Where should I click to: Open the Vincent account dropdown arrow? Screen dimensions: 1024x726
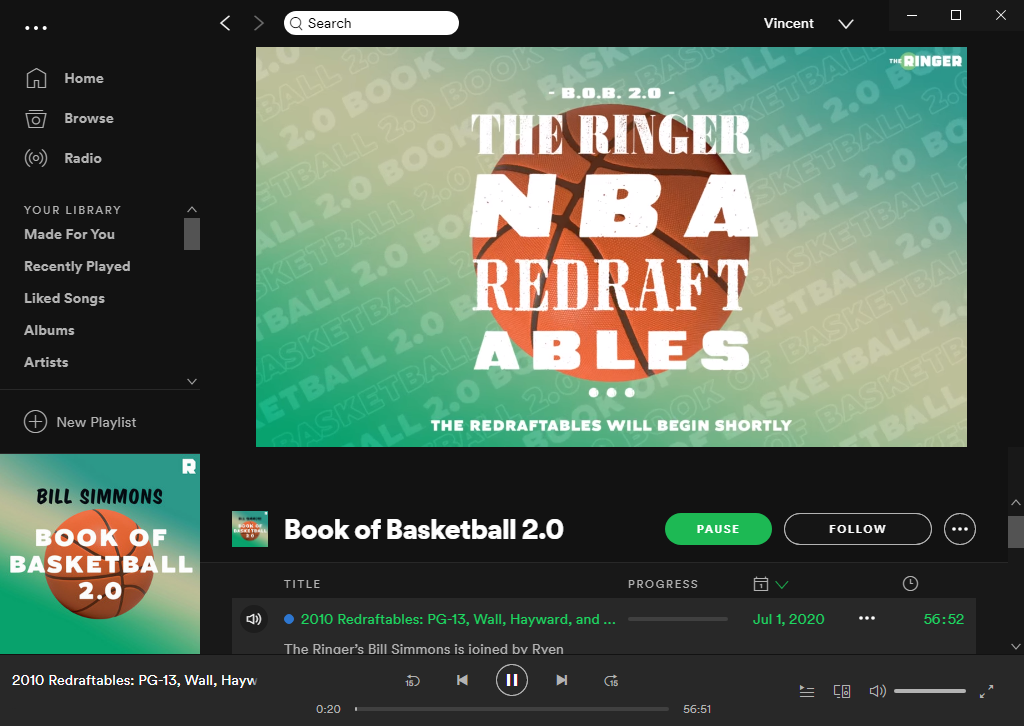(x=846, y=24)
